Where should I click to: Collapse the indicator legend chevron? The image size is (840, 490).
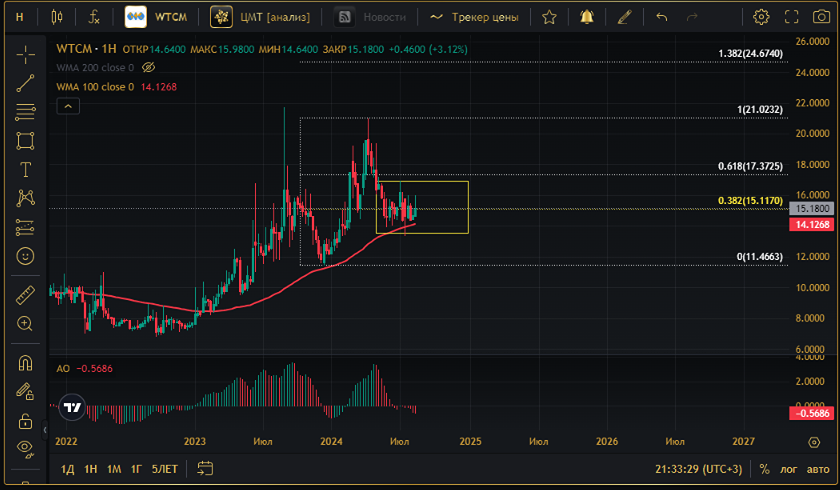coord(67,106)
